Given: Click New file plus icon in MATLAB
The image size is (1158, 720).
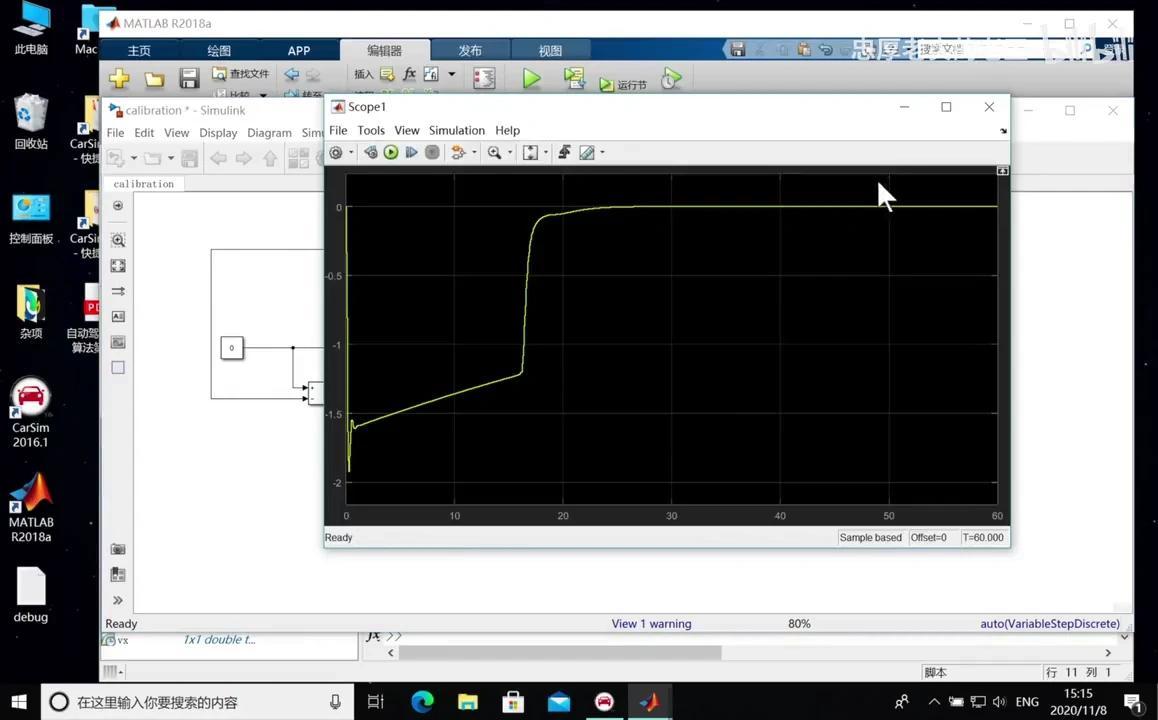Looking at the screenshot, I should coord(119,78).
